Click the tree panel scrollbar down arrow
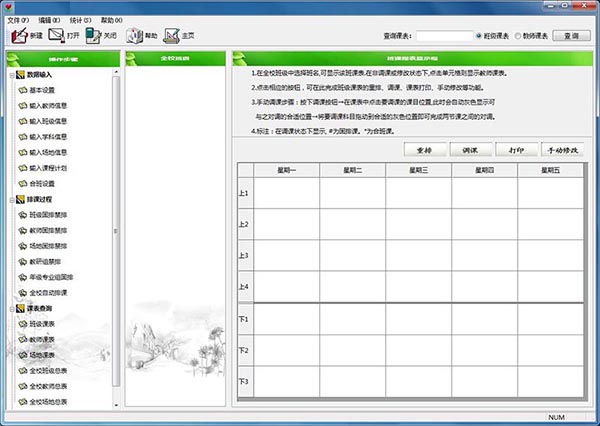 click(x=116, y=405)
